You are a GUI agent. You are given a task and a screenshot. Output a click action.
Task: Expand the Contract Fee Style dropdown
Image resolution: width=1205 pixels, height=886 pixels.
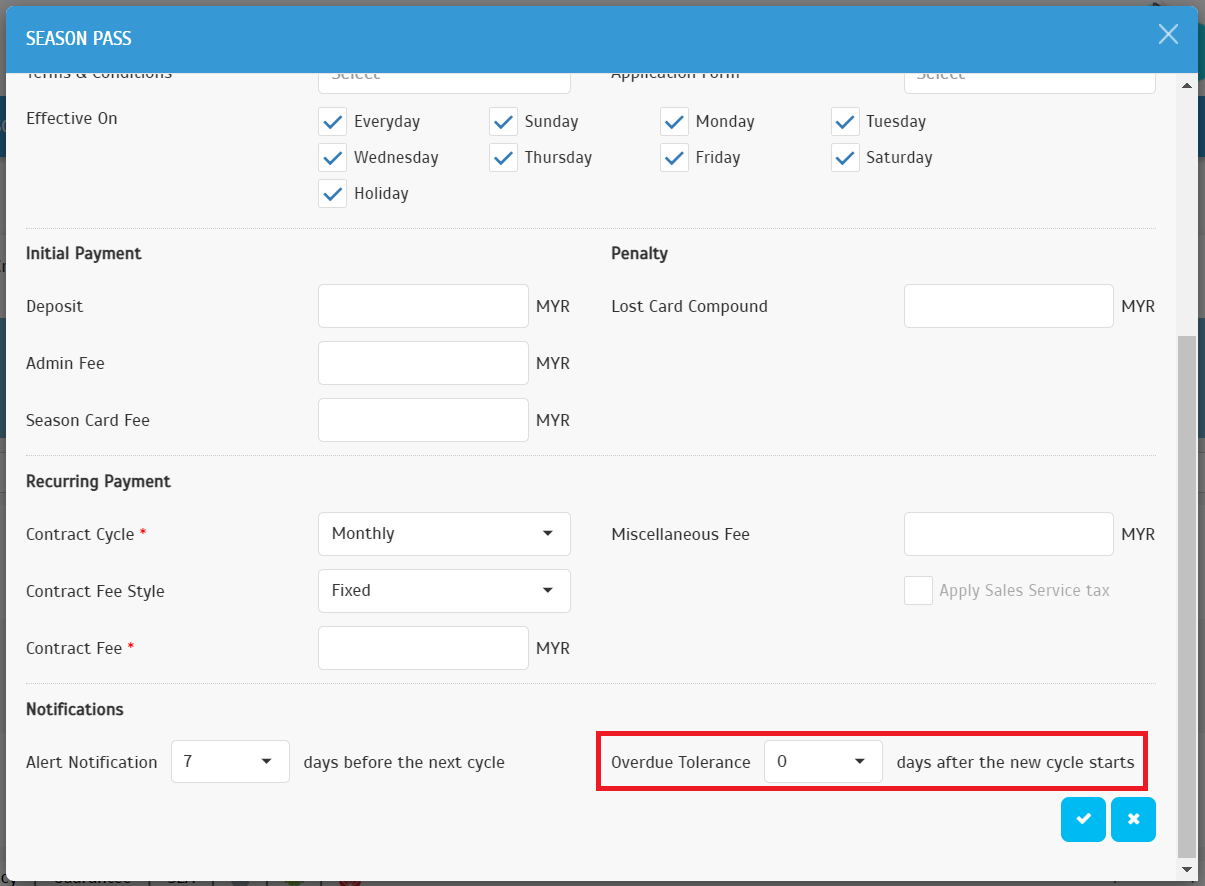(x=444, y=591)
